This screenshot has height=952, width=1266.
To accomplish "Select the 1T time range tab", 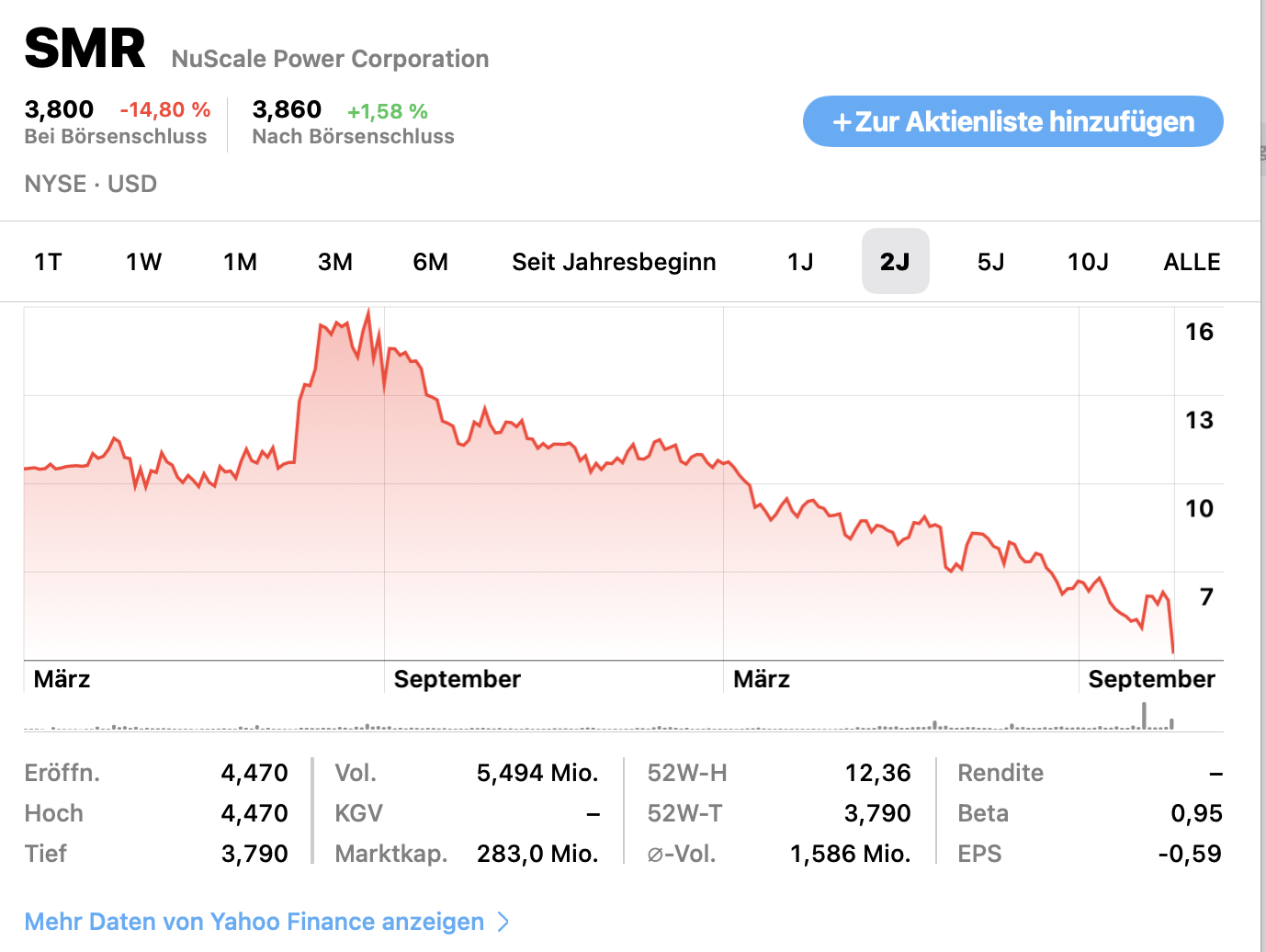I will tap(48, 262).
